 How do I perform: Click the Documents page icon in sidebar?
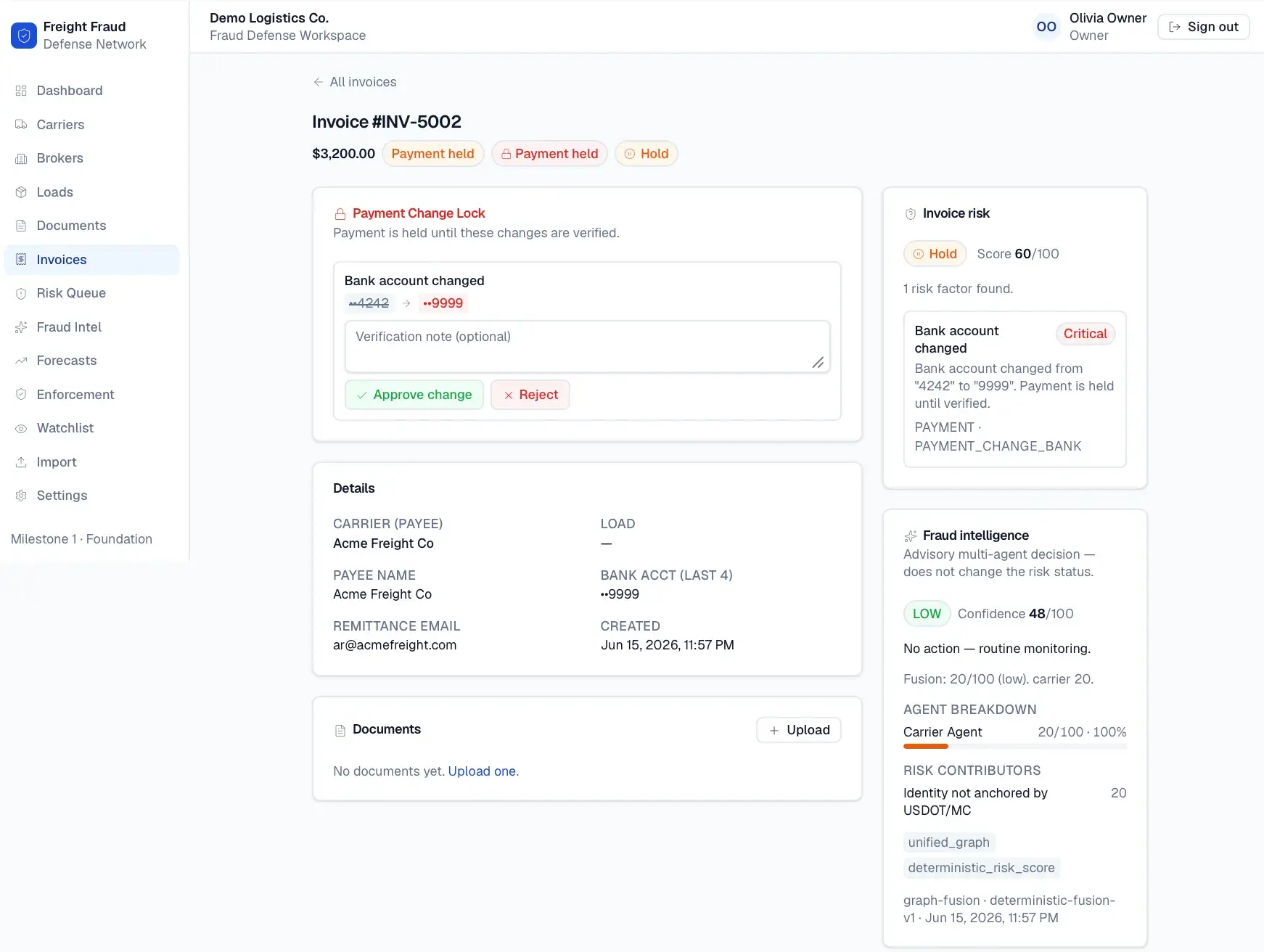[21, 226]
